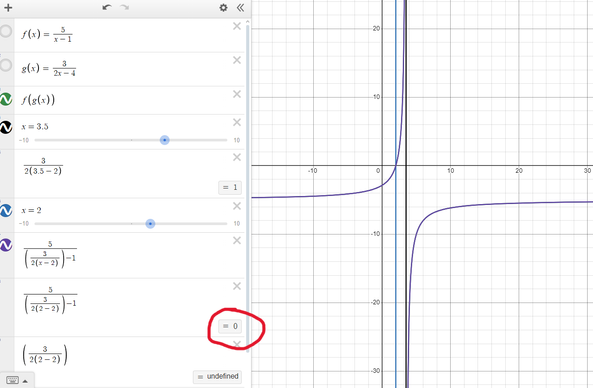The image size is (593, 388).
Task: Delete the x = 2 slider expression
Action: (x=237, y=206)
